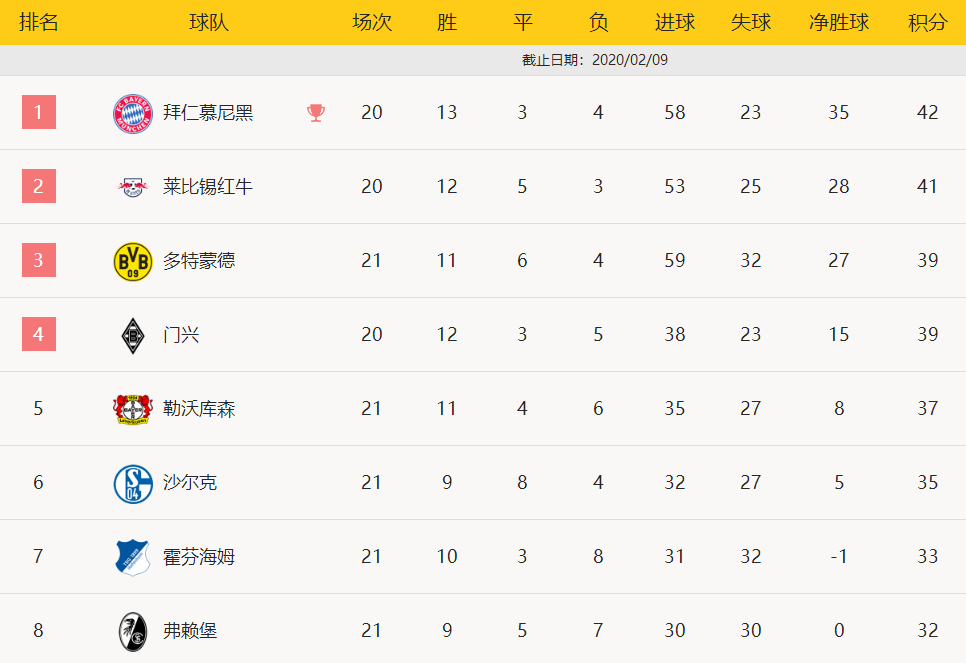Click the red rank 4 badge
Viewport: 966px width, 663px height.
pos(39,334)
